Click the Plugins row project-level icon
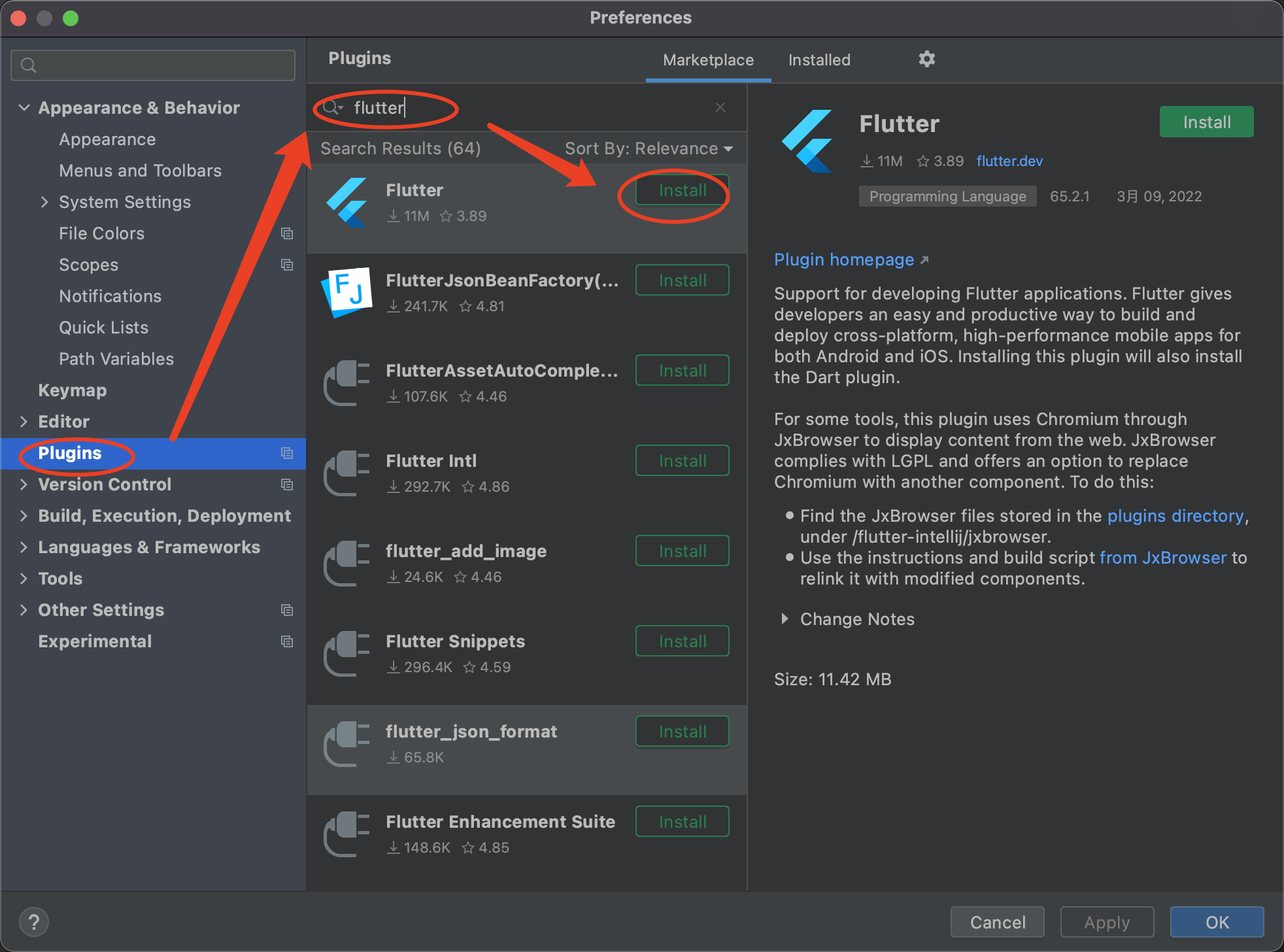 [x=286, y=453]
